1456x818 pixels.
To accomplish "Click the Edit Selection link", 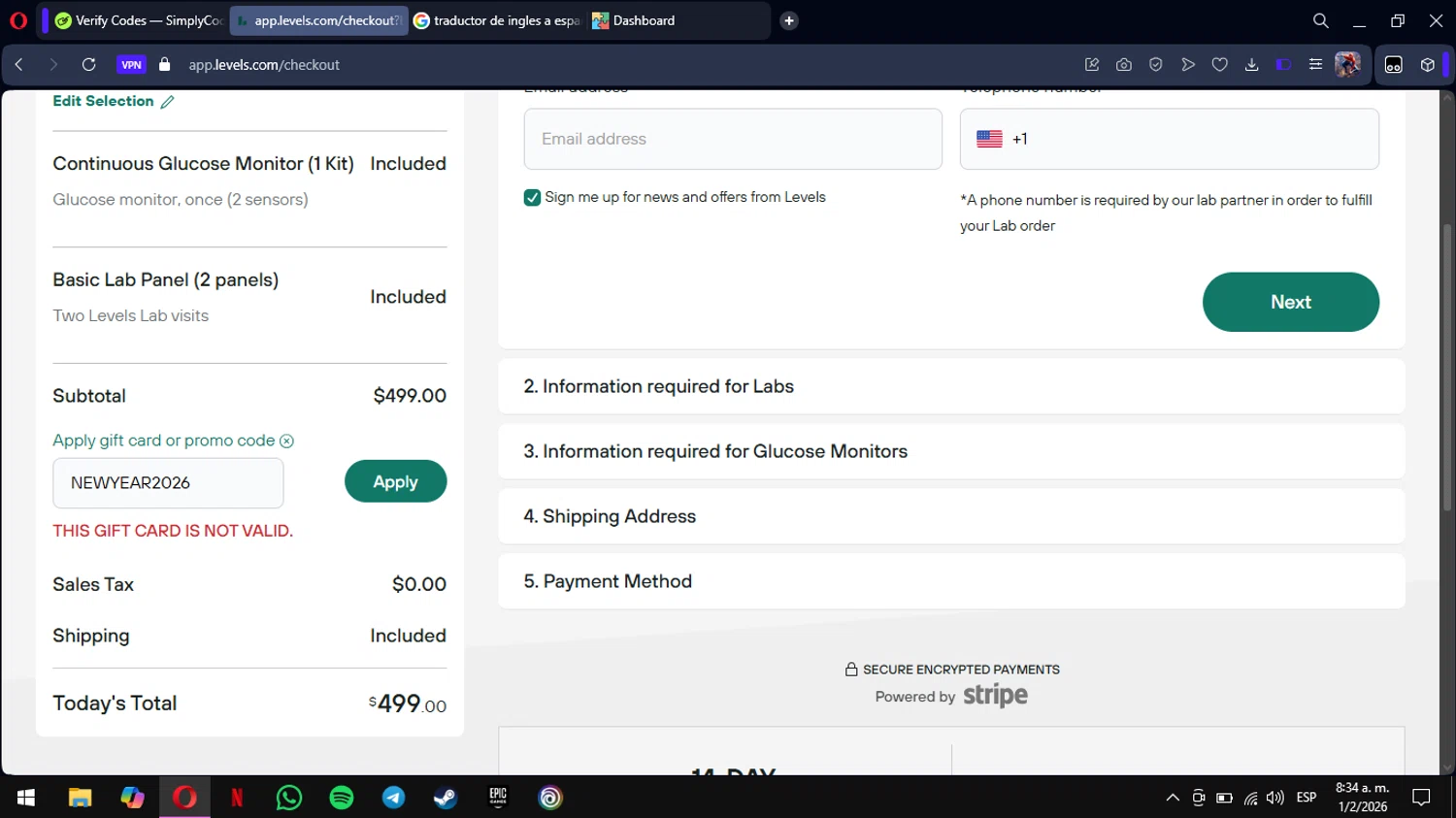I will point(113,101).
